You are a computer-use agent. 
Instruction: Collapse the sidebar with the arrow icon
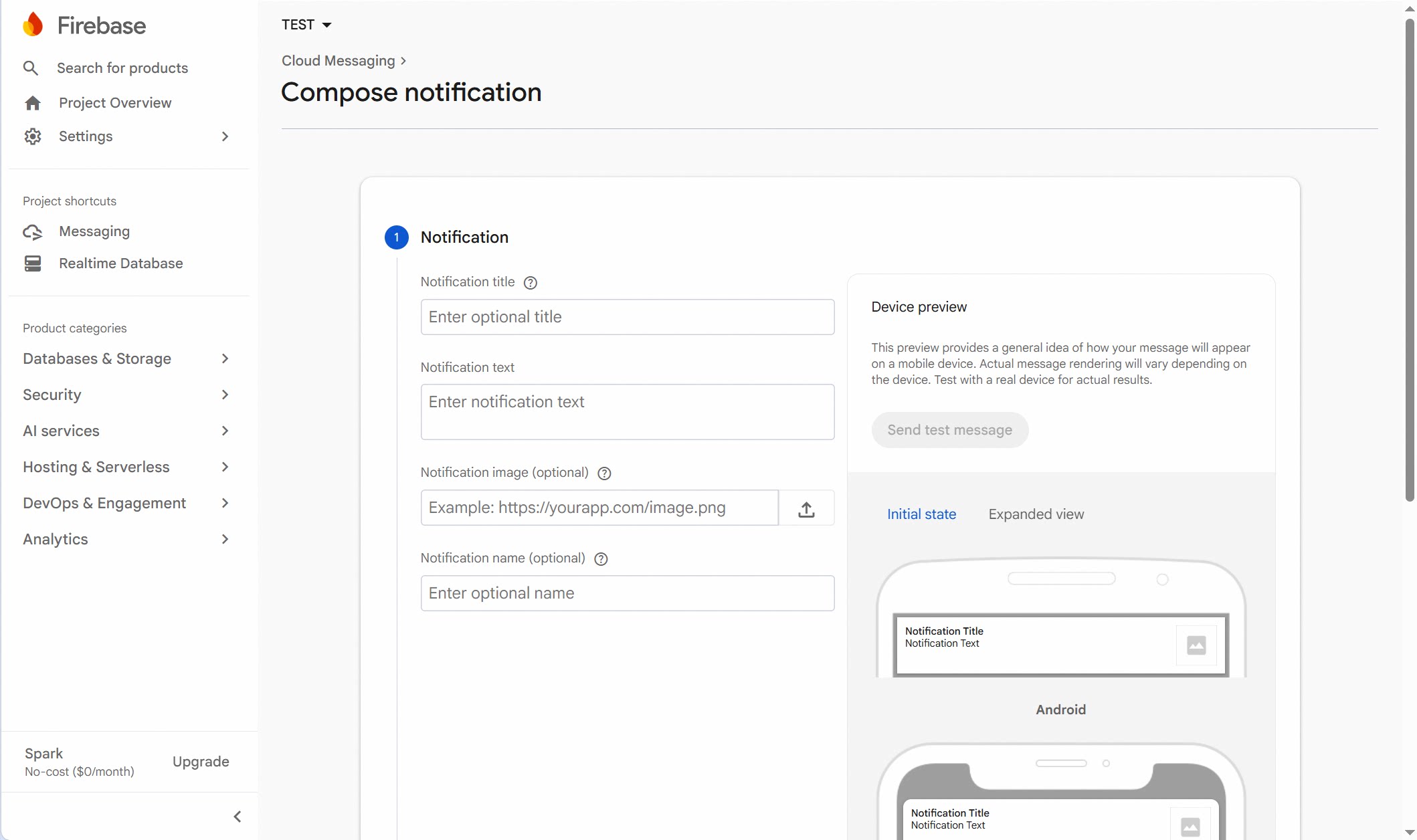pyautogui.click(x=238, y=817)
